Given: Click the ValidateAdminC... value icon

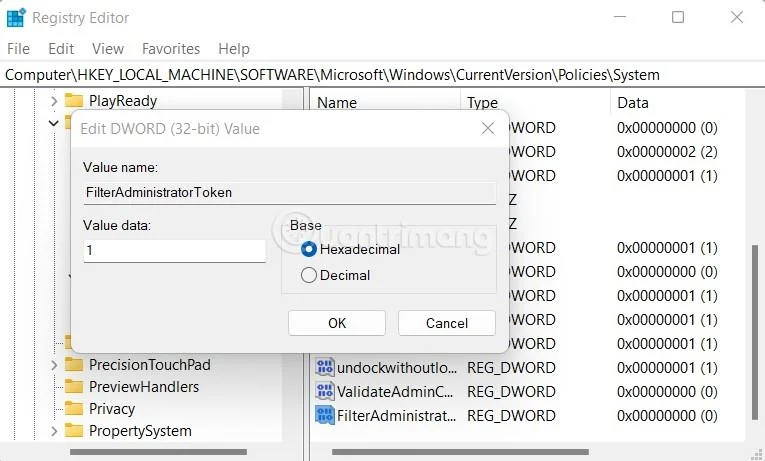Looking at the screenshot, I should (x=324, y=391).
